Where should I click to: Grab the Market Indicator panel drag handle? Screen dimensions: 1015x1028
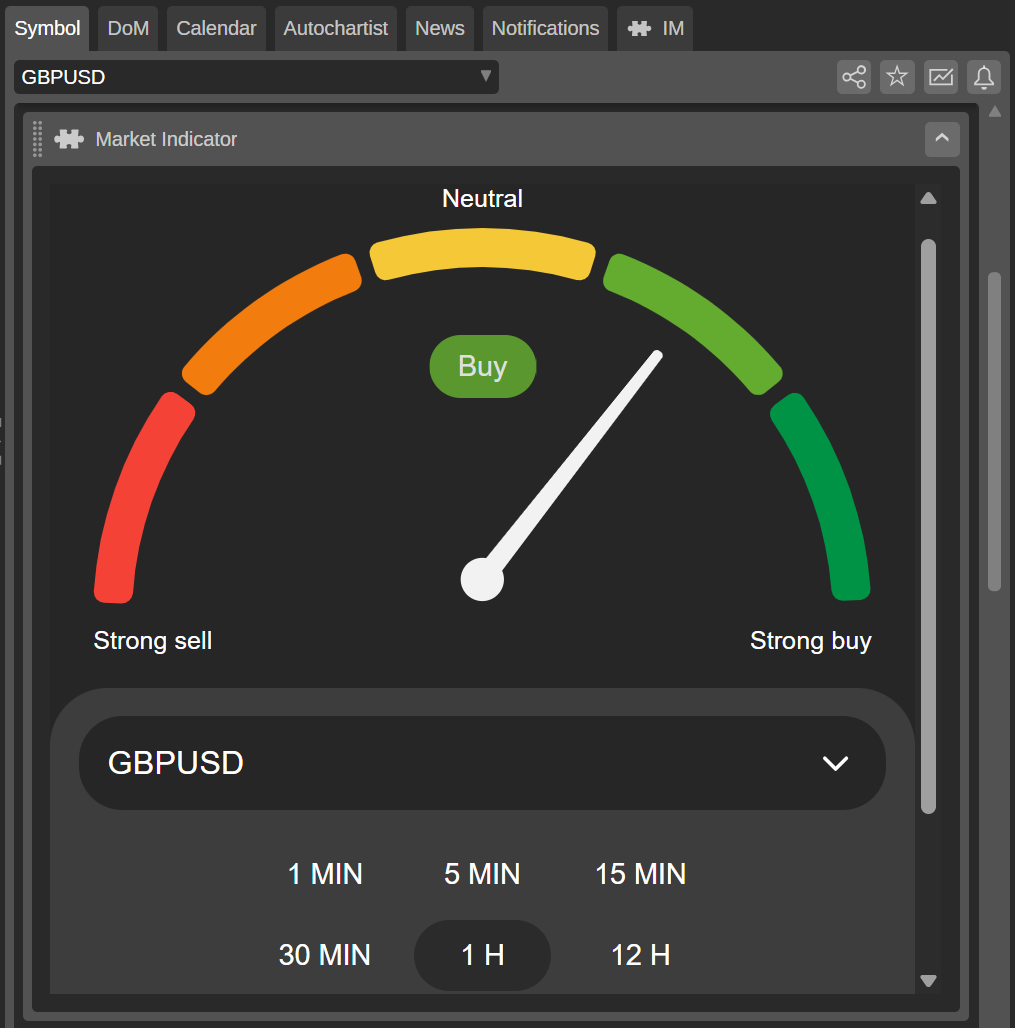tap(38, 139)
